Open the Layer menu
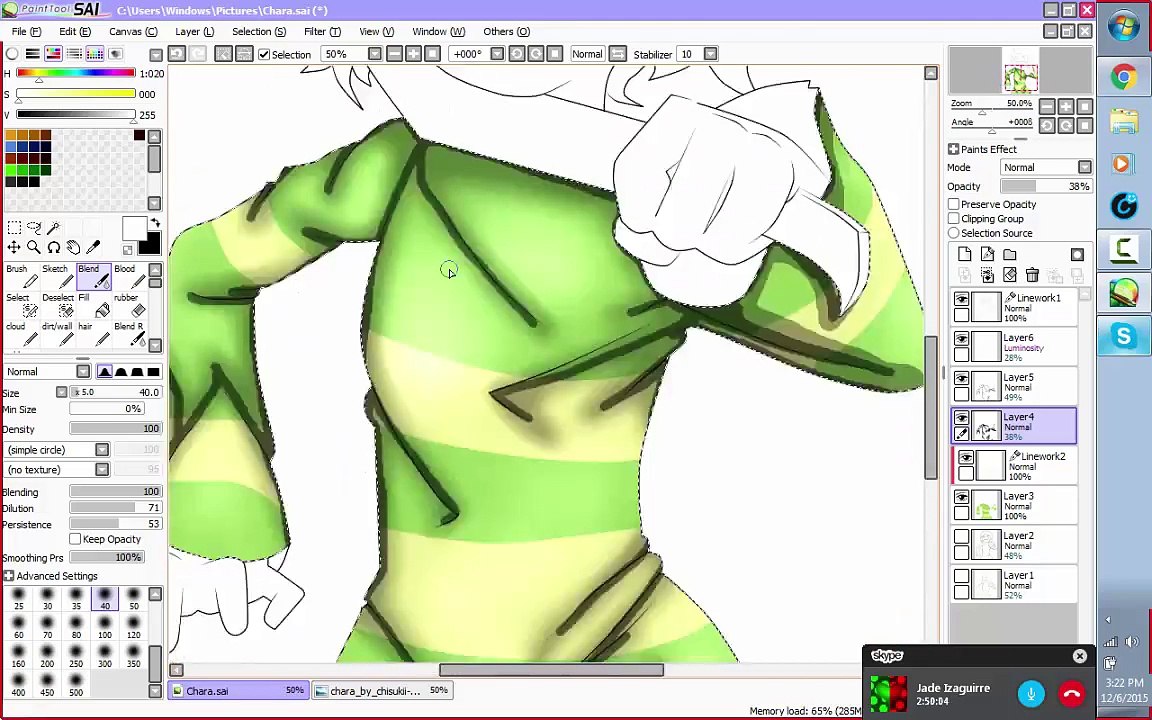The width and height of the screenshot is (1152, 720). tap(195, 32)
